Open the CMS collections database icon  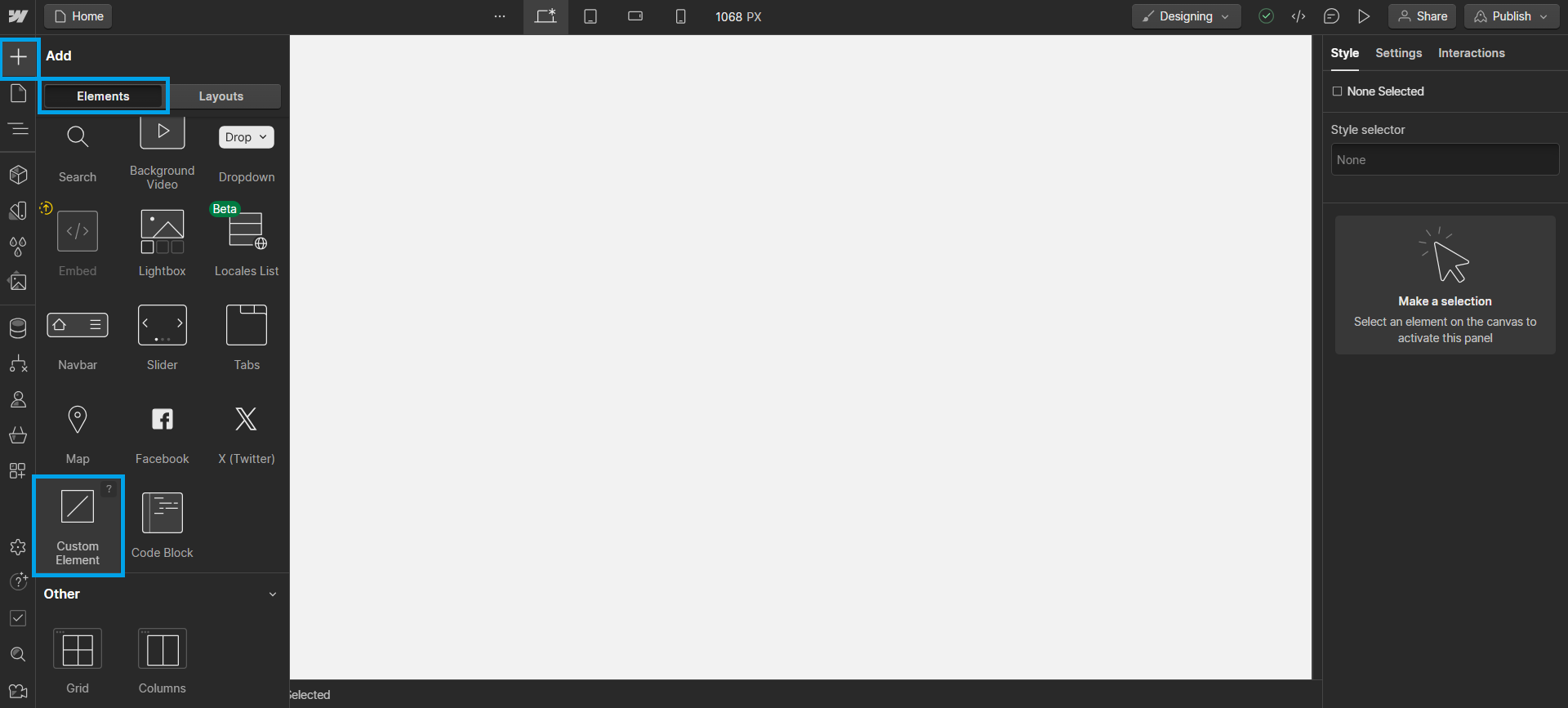[18, 328]
